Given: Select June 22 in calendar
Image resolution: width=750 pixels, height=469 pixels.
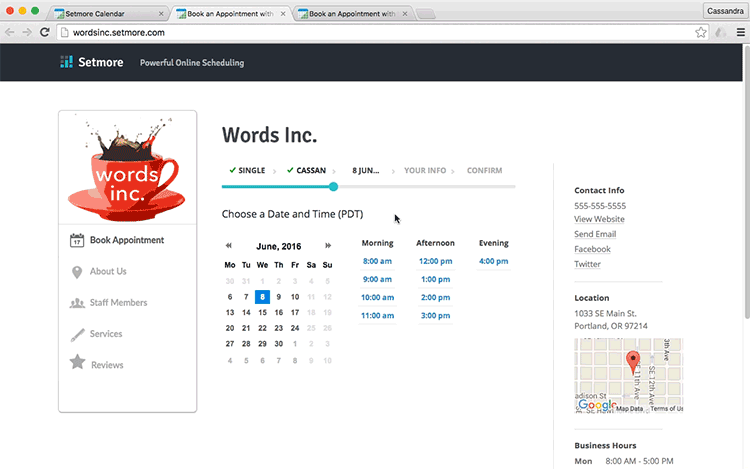Looking at the screenshot, I should (262, 328).
